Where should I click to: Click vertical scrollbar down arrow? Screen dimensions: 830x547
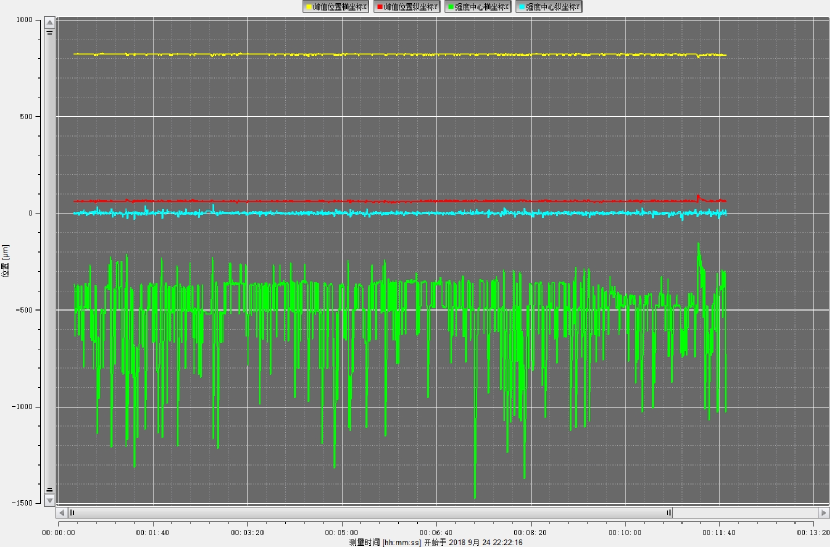pyautogui.click(x=49, y=500)
